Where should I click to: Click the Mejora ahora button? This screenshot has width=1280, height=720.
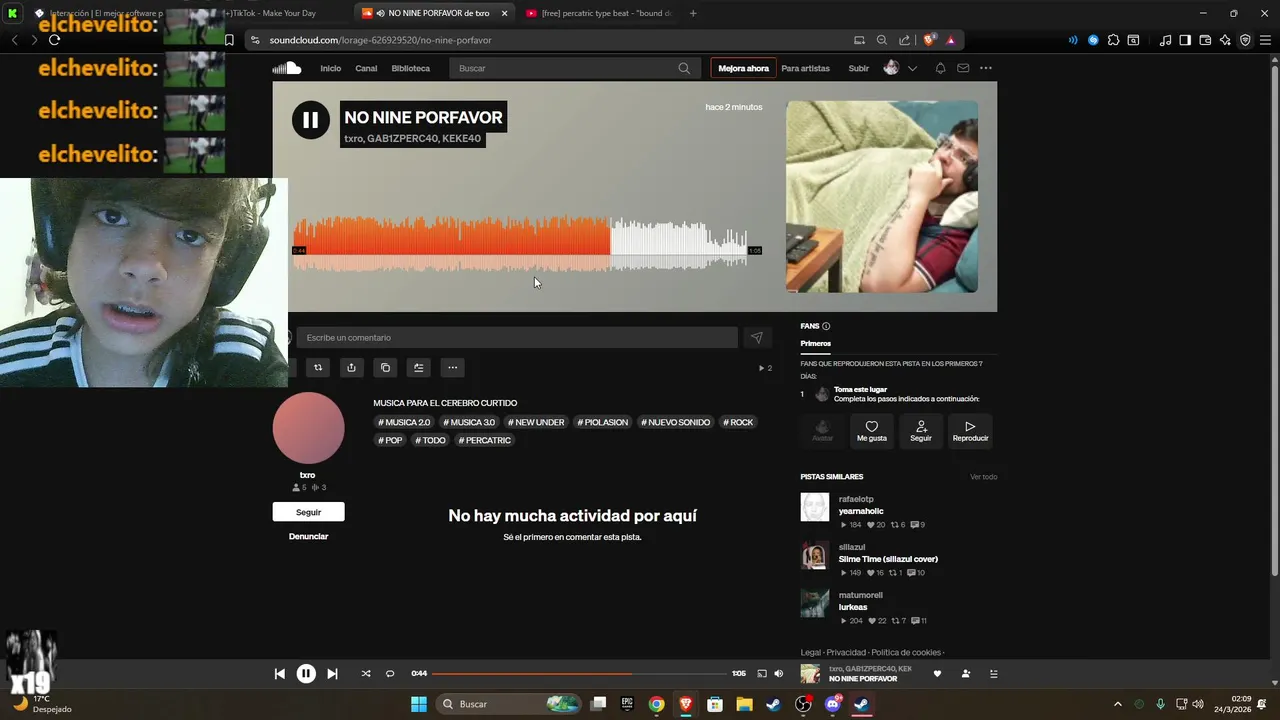click(743, 68)
